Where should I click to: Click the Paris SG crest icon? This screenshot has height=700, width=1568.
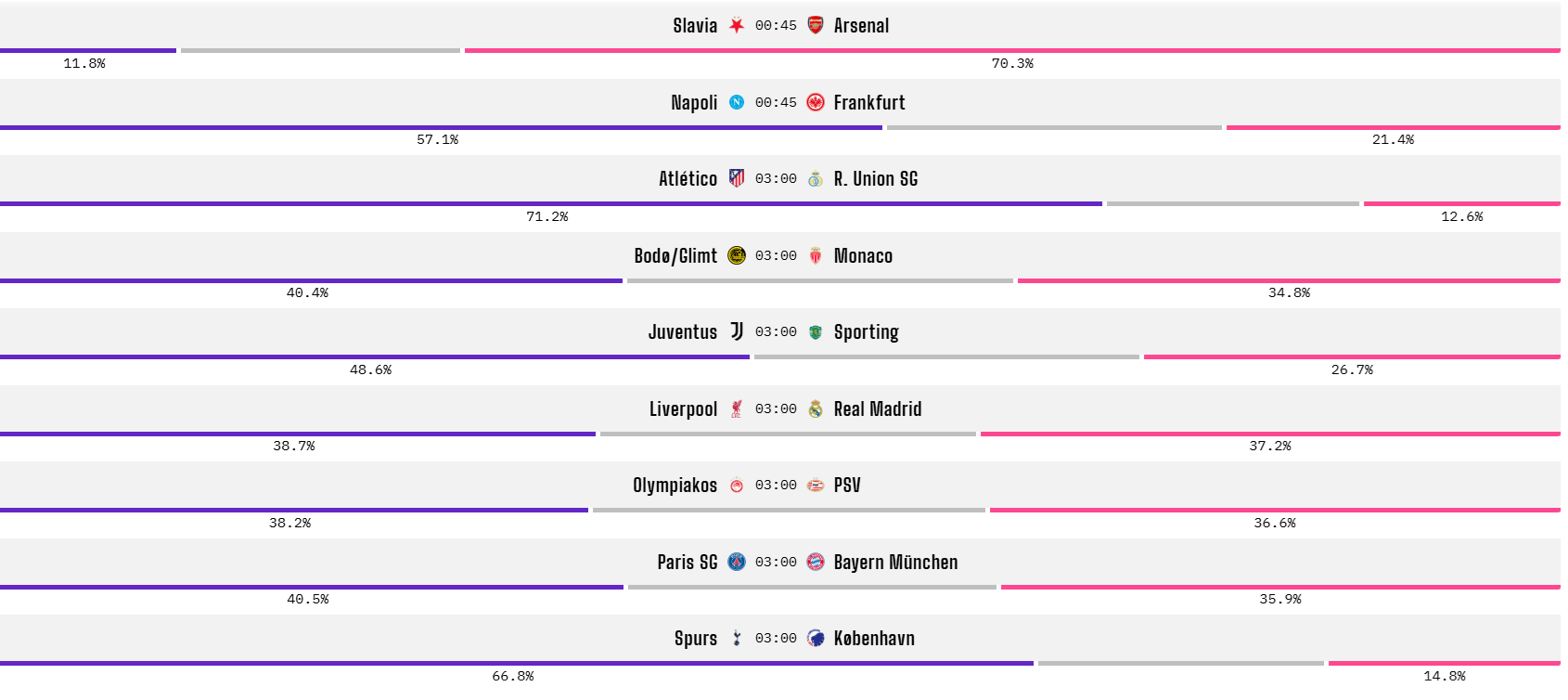coord(737,562)
